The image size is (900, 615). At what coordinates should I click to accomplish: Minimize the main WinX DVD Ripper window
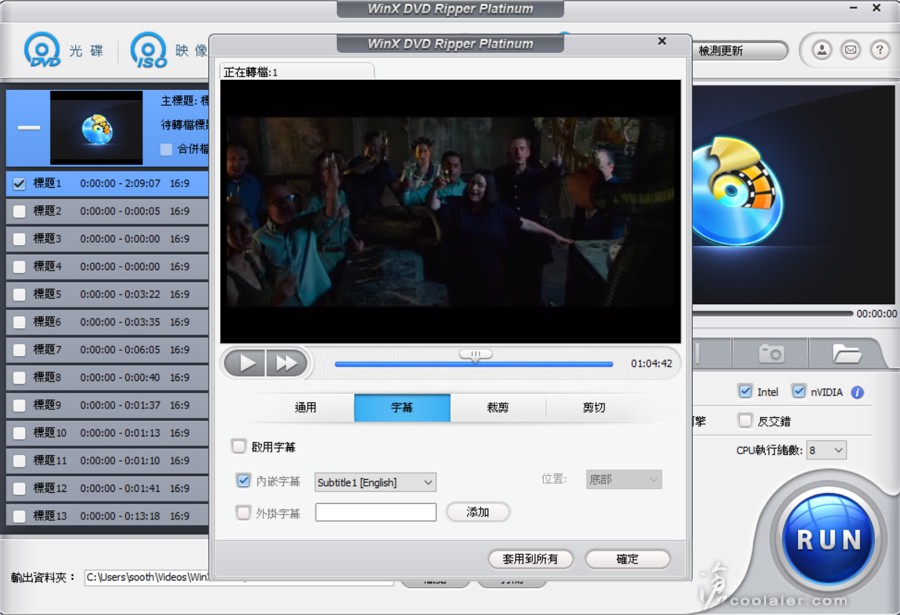[x=854, y=8]
